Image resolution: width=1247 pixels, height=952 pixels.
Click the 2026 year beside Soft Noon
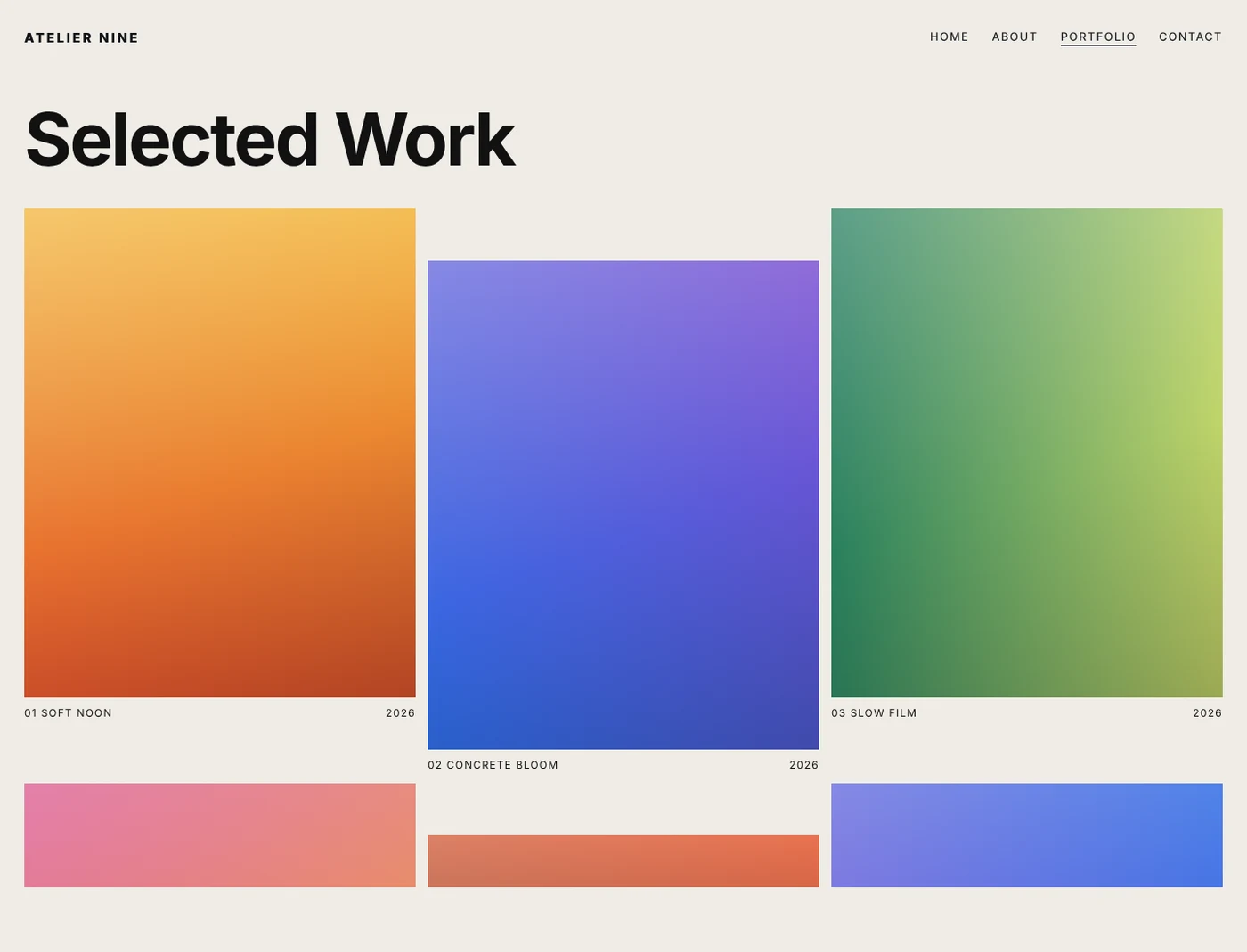tap(400, 713)
